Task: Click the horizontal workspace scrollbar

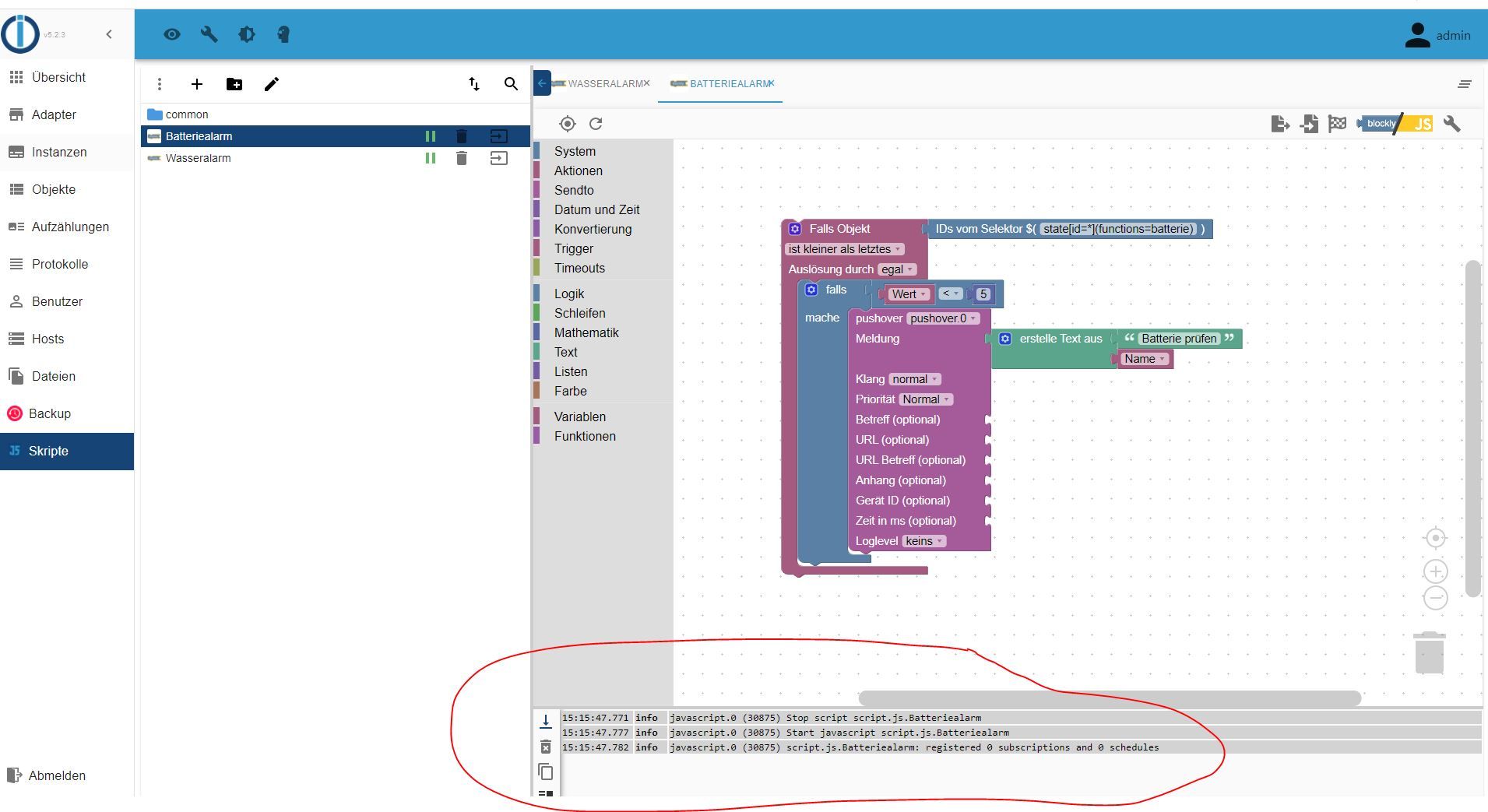Action: (1109, 698)
